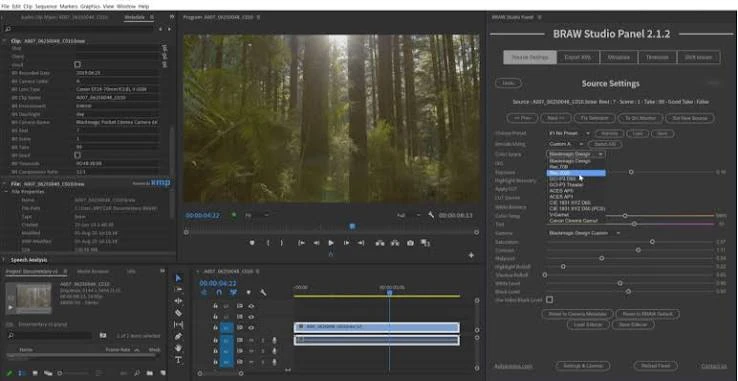
Task: Export frame with the camera icon
Action: click(410, 243)
